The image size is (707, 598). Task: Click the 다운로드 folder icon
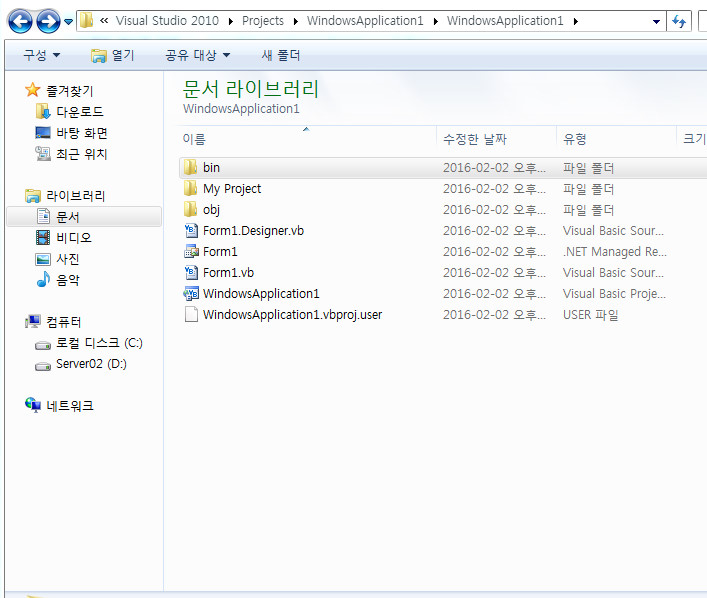(x=43, y=111)
